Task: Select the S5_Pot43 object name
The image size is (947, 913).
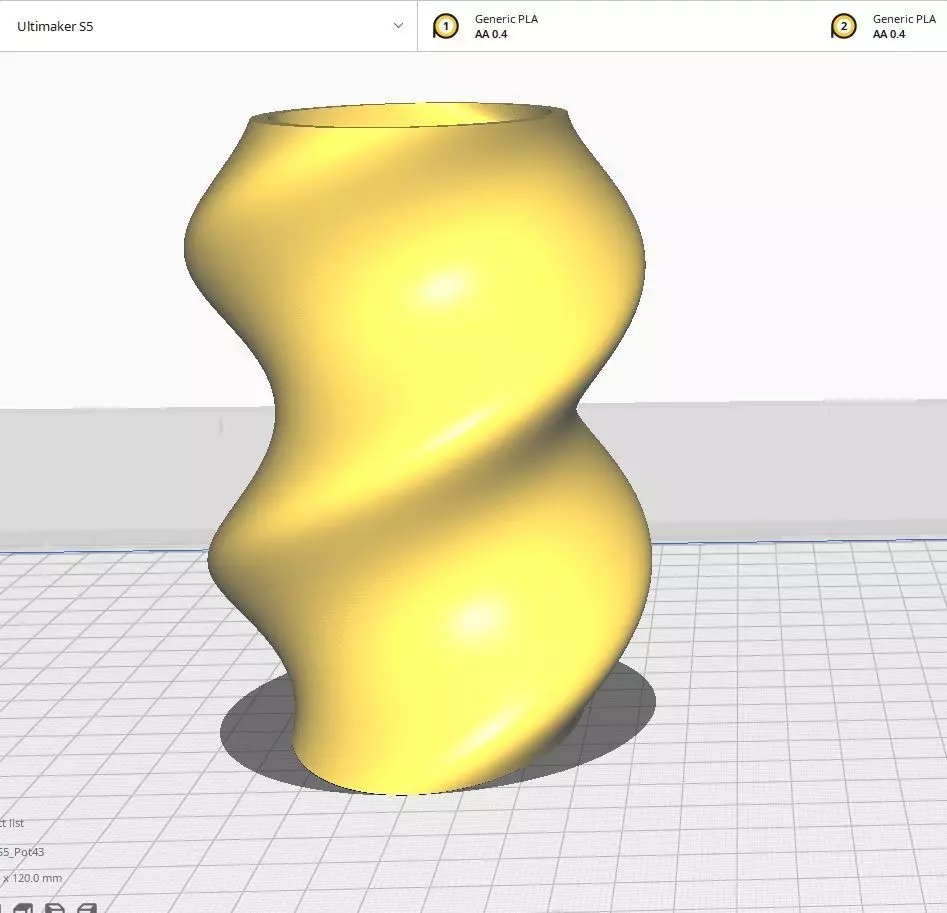Action: pos(22,852)
